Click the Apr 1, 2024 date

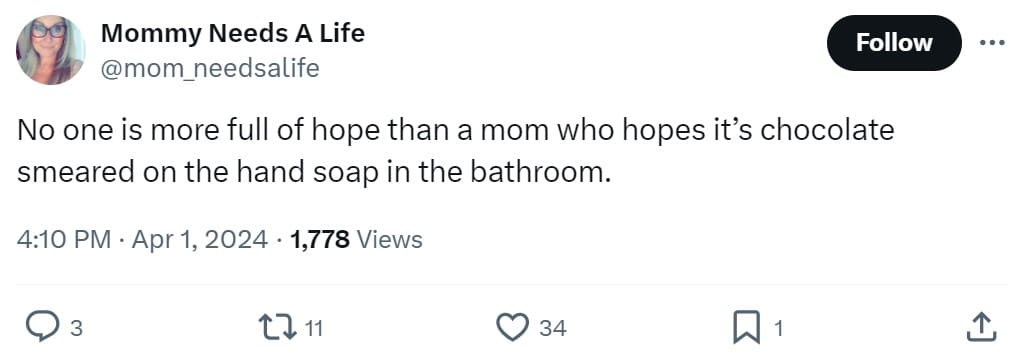(200, 240)
